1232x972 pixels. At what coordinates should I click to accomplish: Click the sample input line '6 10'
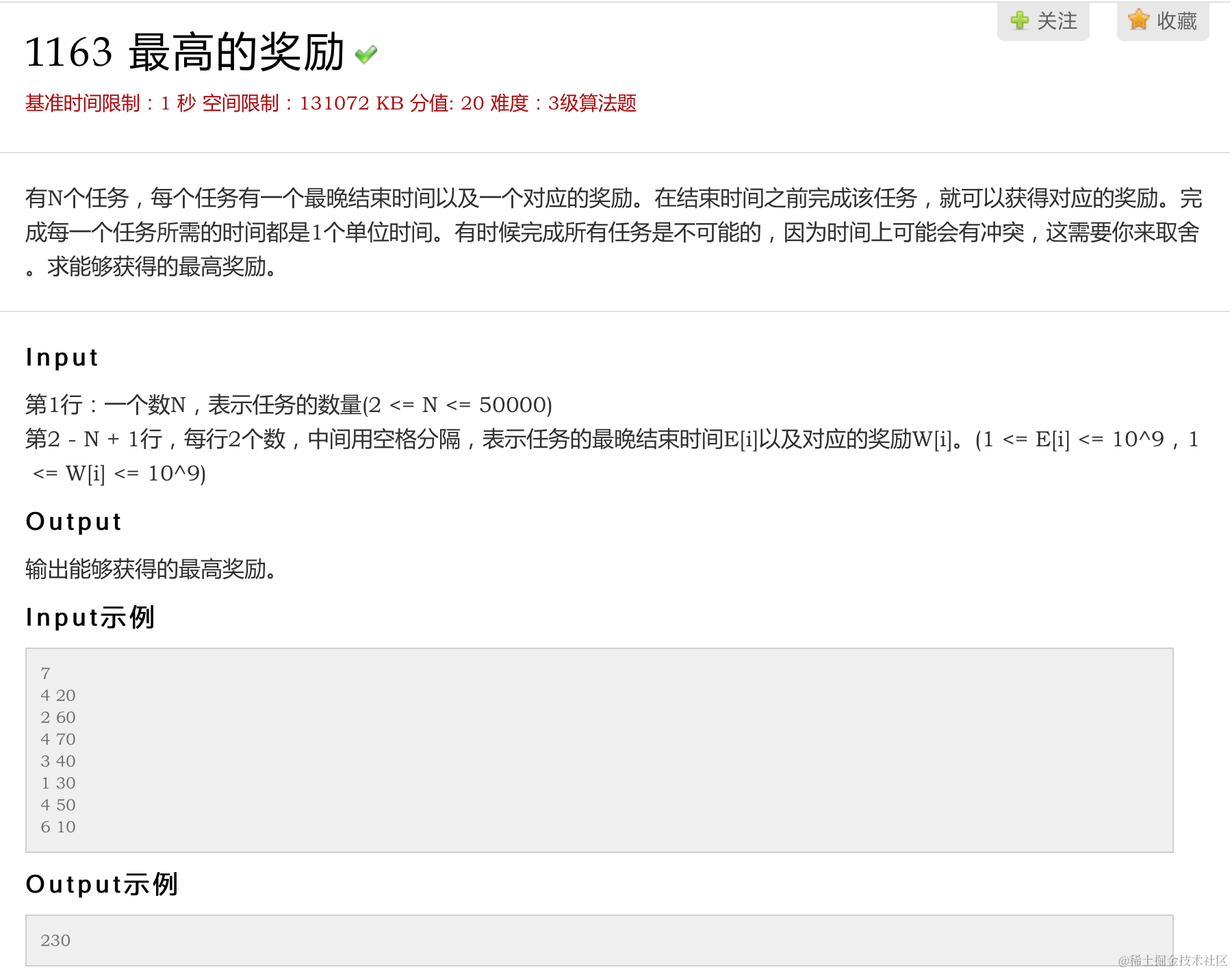58,827
